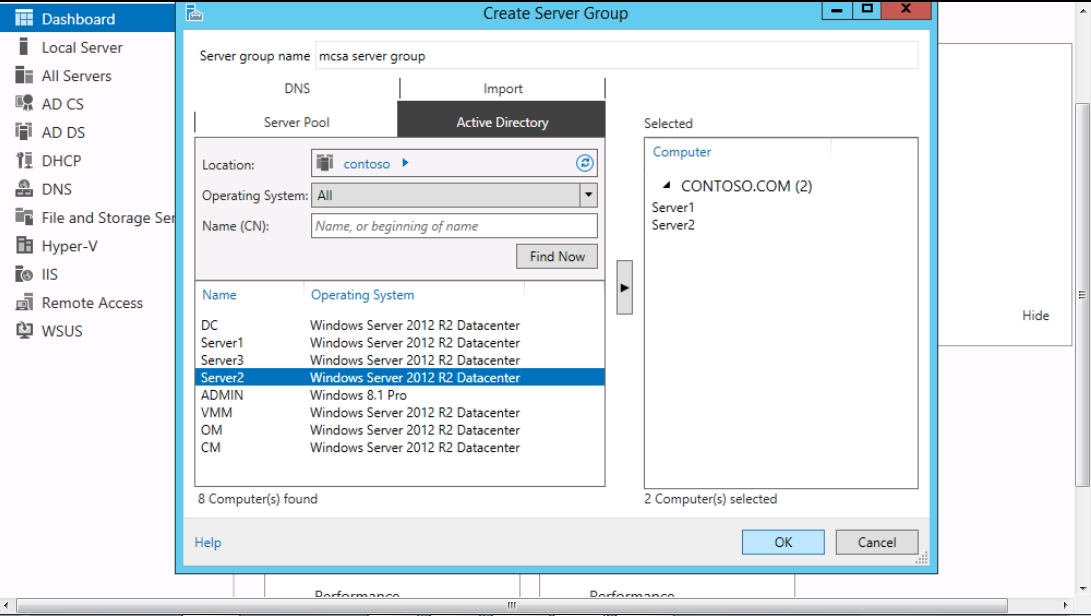Sort results by Name column header
Screen dimensions: 1091x616
pyautogui.click(x=219, y=294)
